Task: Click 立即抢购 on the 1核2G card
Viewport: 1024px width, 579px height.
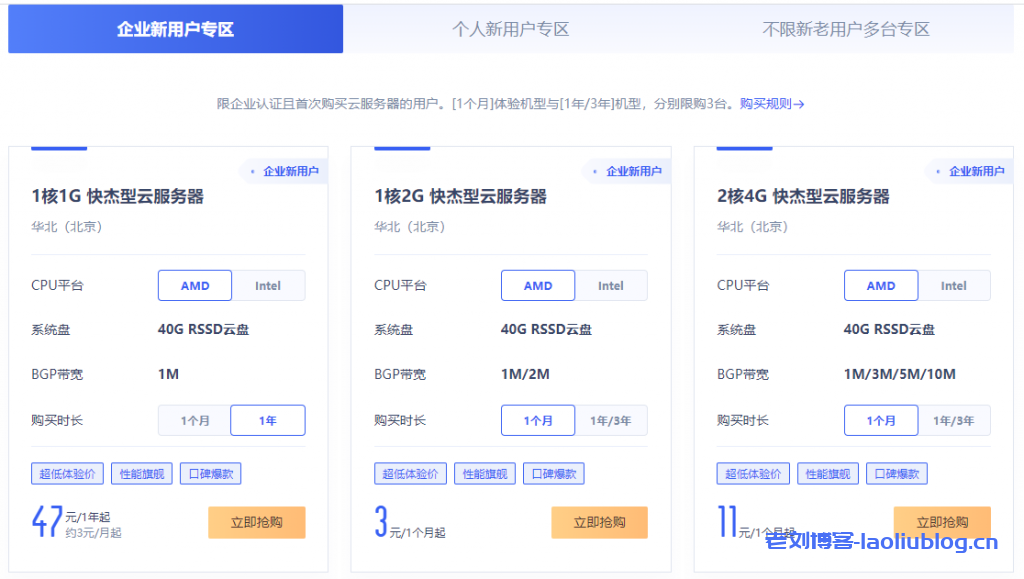Action: (599, 522)
